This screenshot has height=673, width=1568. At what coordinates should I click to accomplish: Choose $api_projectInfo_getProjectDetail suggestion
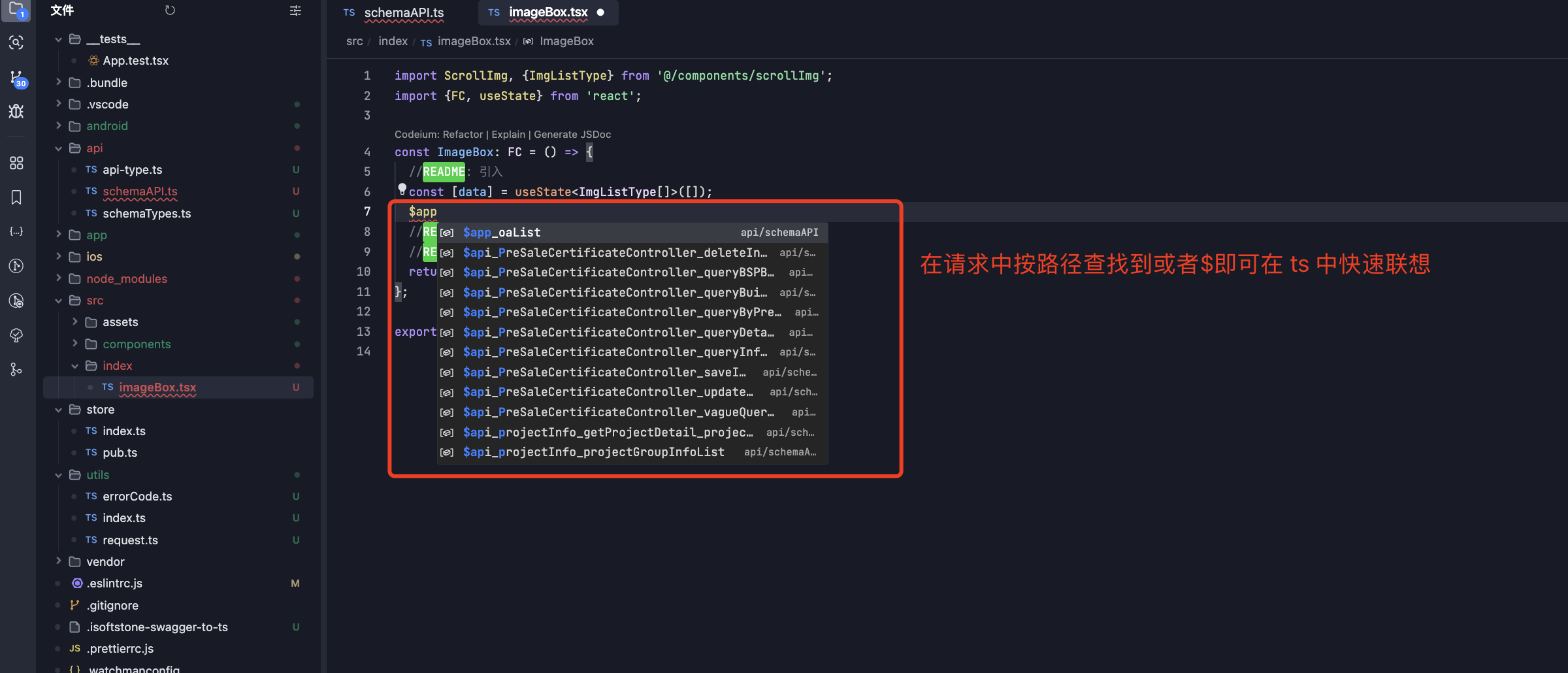pos(632,432)
